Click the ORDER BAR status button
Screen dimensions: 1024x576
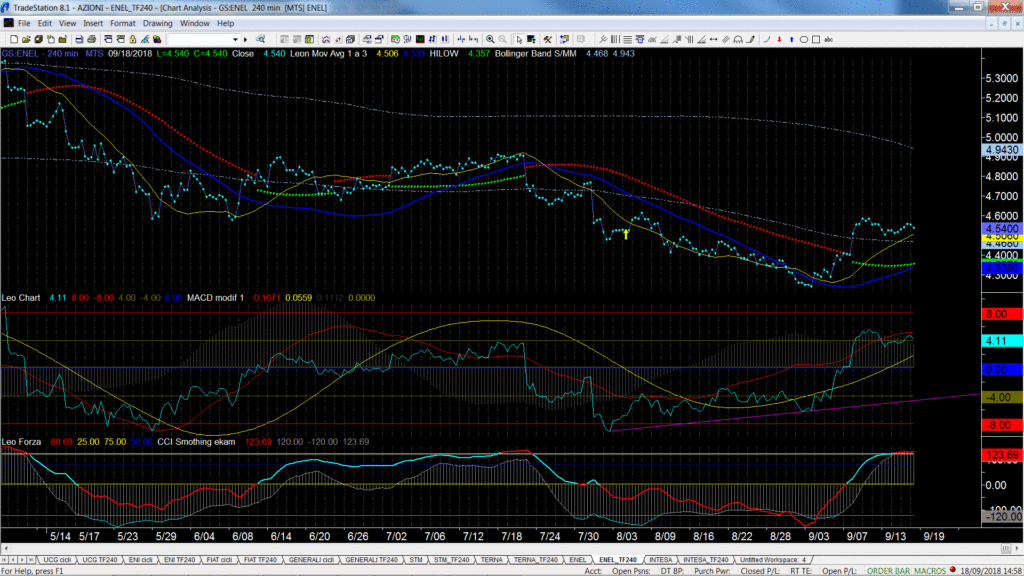(888, 571)
